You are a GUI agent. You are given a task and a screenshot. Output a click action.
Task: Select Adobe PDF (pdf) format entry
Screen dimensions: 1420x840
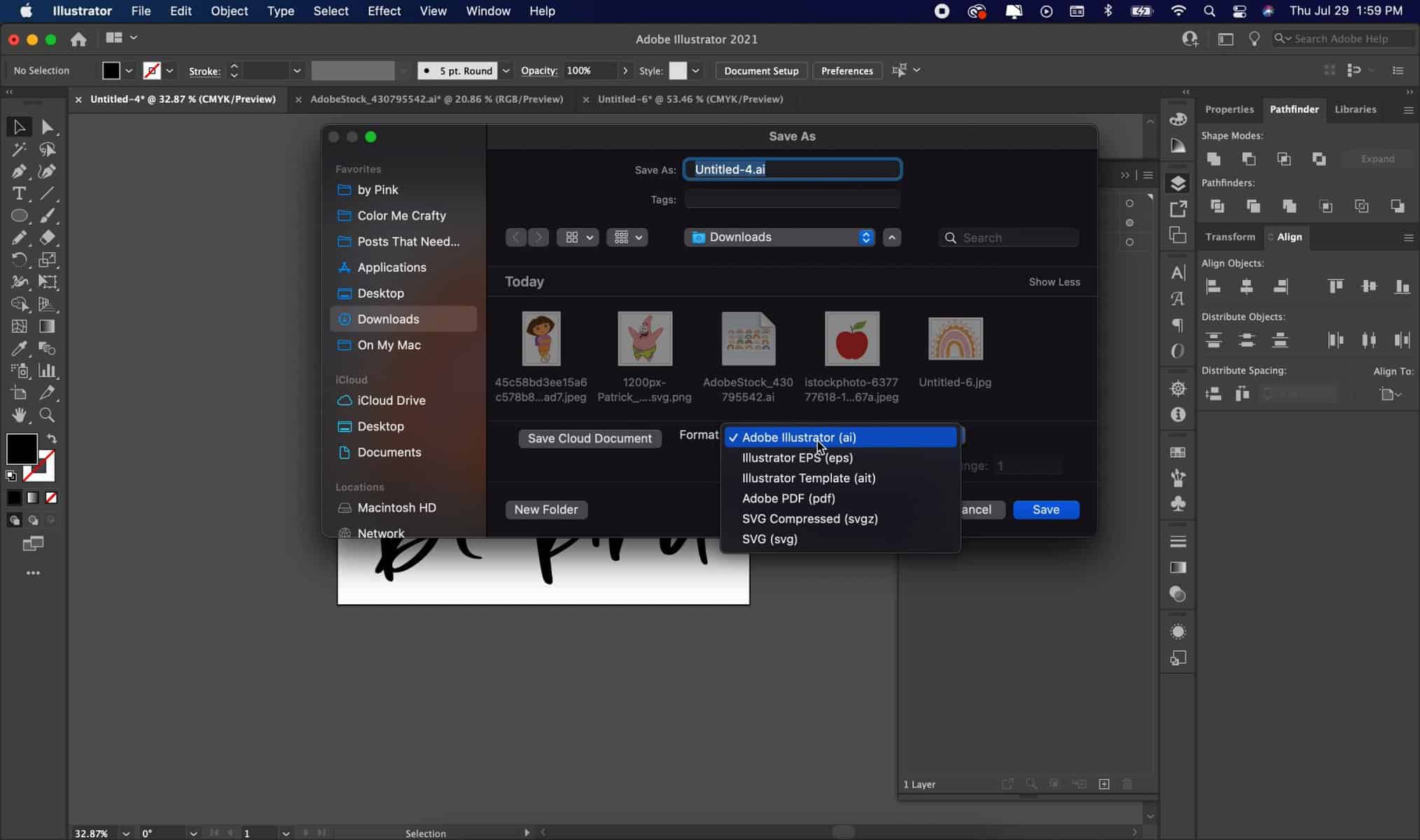coord(789,498)
